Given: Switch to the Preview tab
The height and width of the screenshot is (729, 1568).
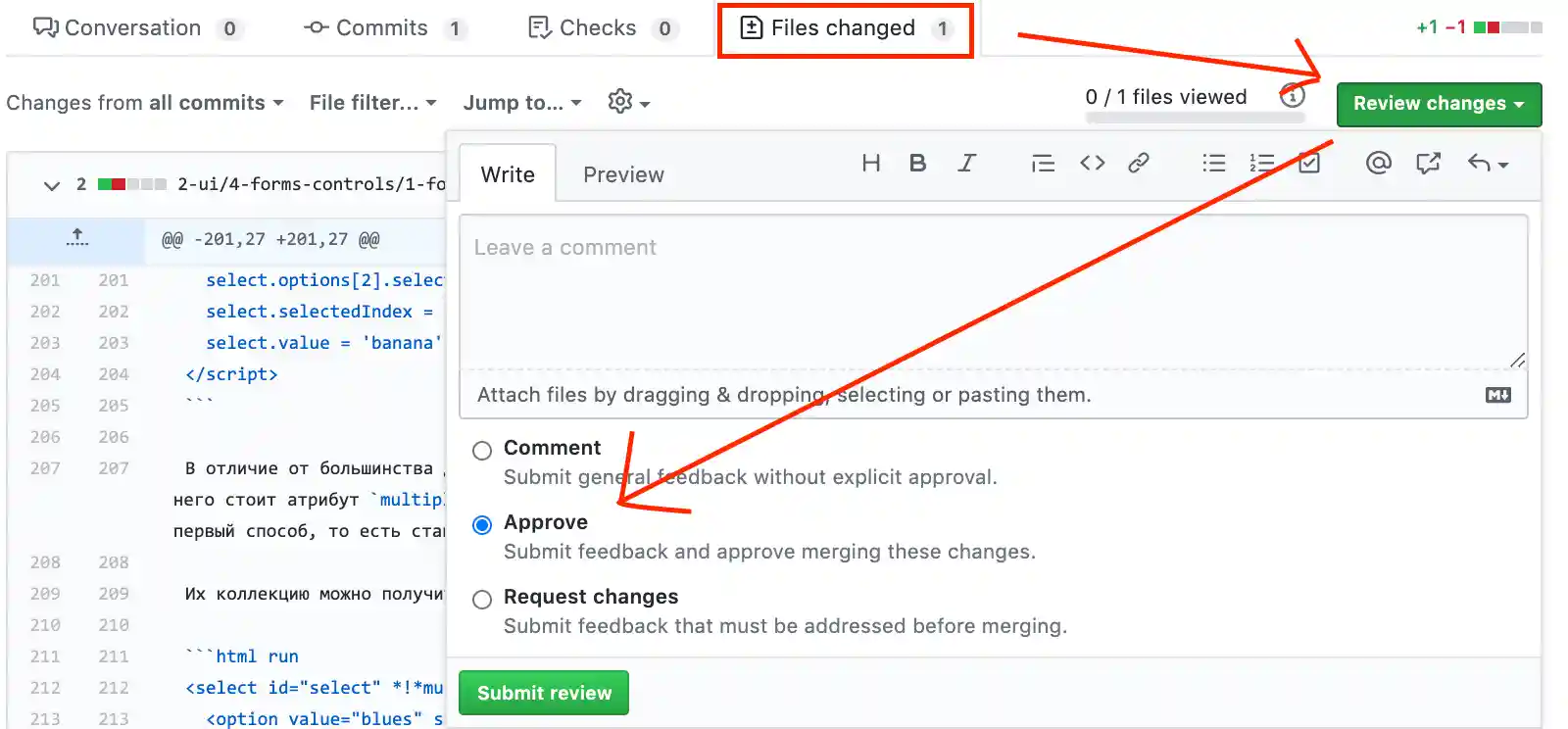Looking at the screenshot, I should [623, 174].
